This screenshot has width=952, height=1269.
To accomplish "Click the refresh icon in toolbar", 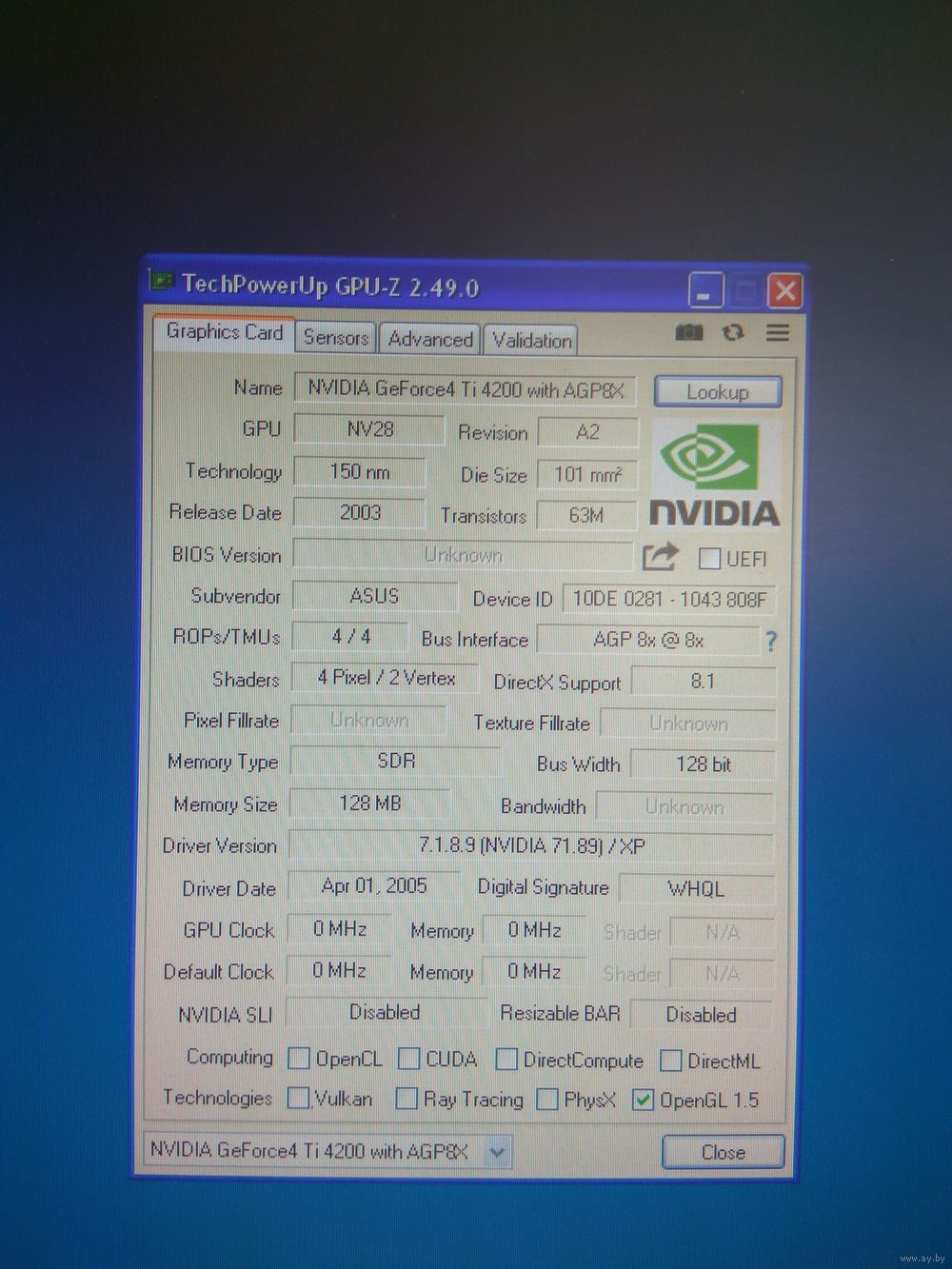I will 732,332.
